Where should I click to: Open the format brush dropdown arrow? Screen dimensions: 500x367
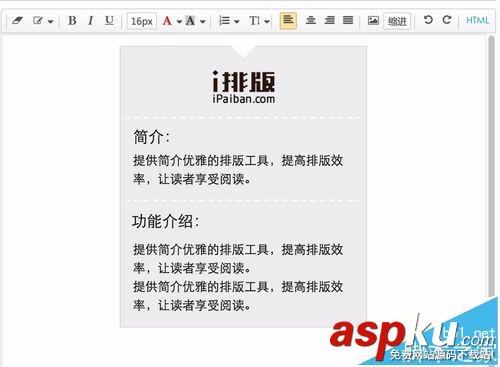coord(50,22)
